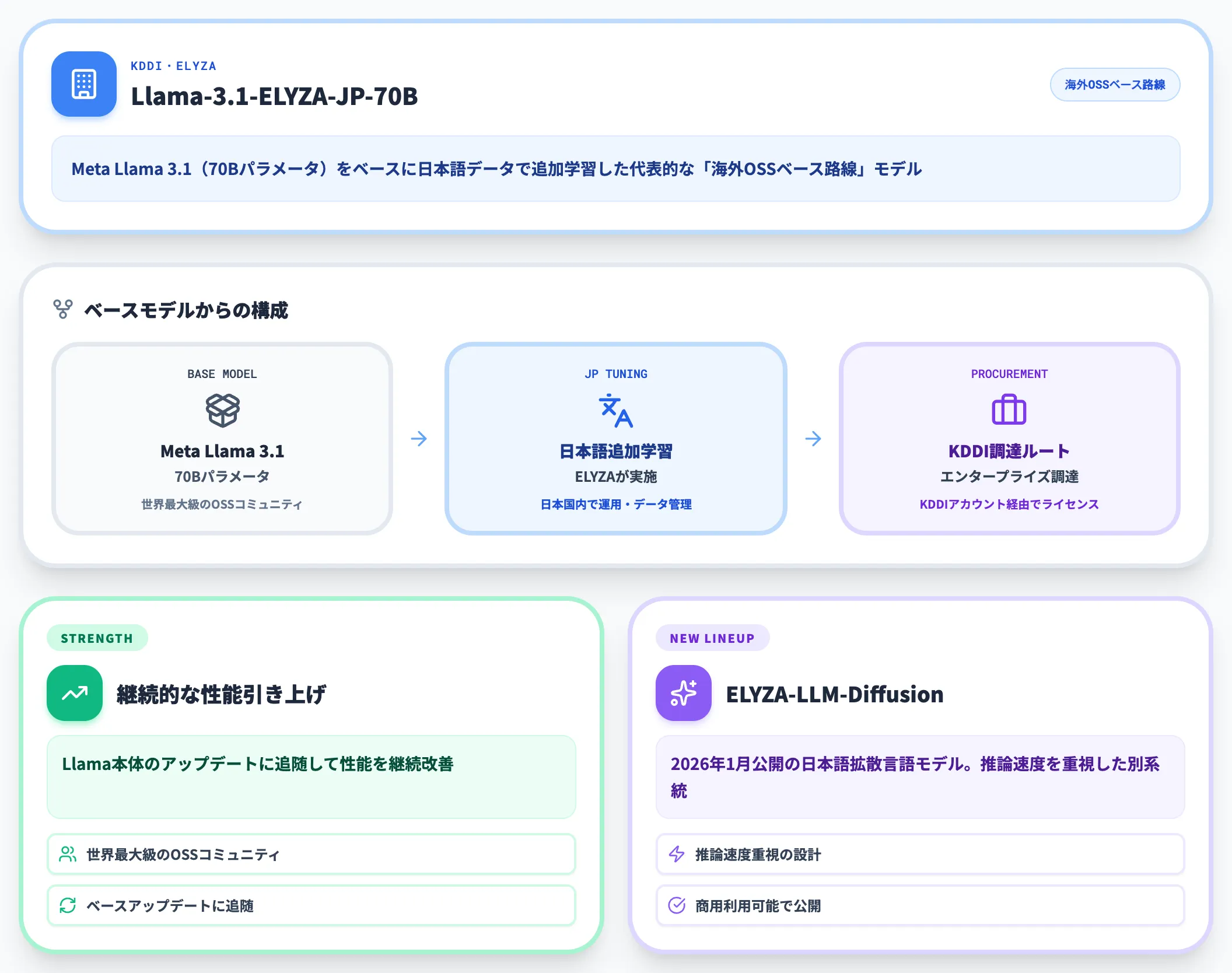Click the lightning icon in 推論速度重視の設計 row
Viewport: 1232px width, 973px height.
coord(677,854)
